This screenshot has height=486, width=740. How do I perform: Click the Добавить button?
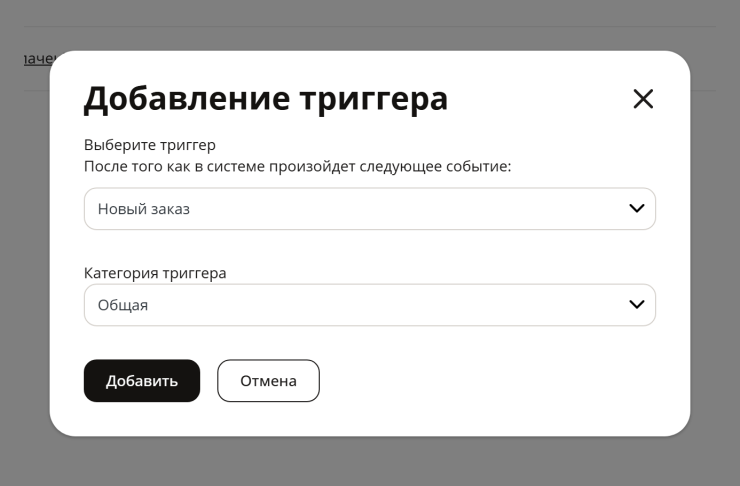[142, 381]
